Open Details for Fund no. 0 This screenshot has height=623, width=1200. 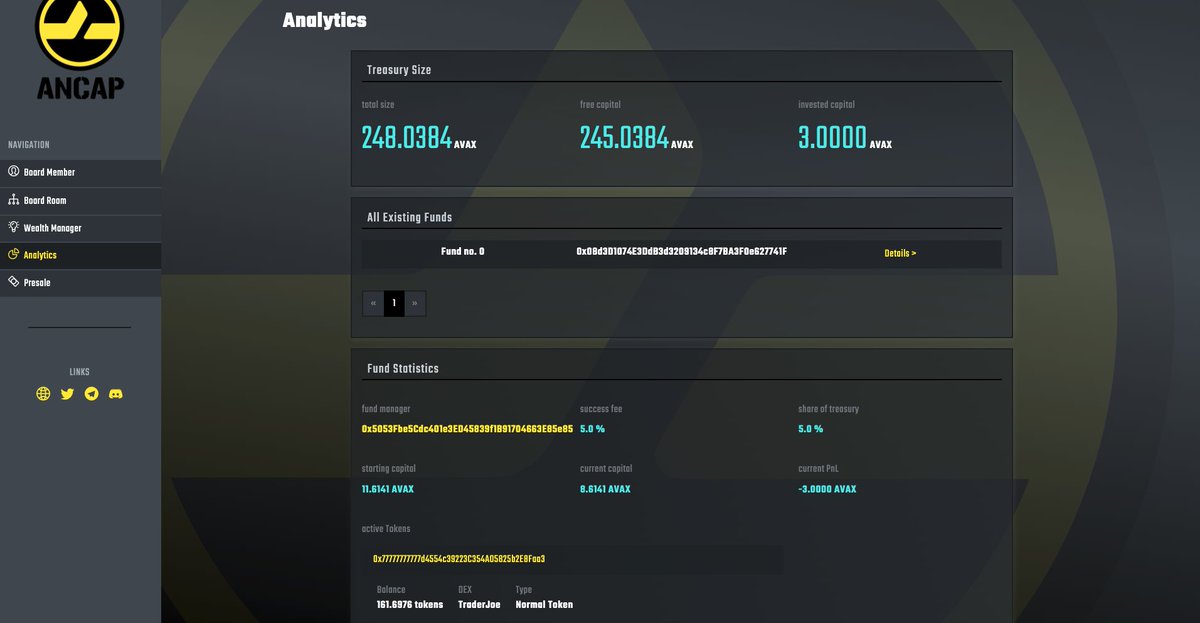900,254
